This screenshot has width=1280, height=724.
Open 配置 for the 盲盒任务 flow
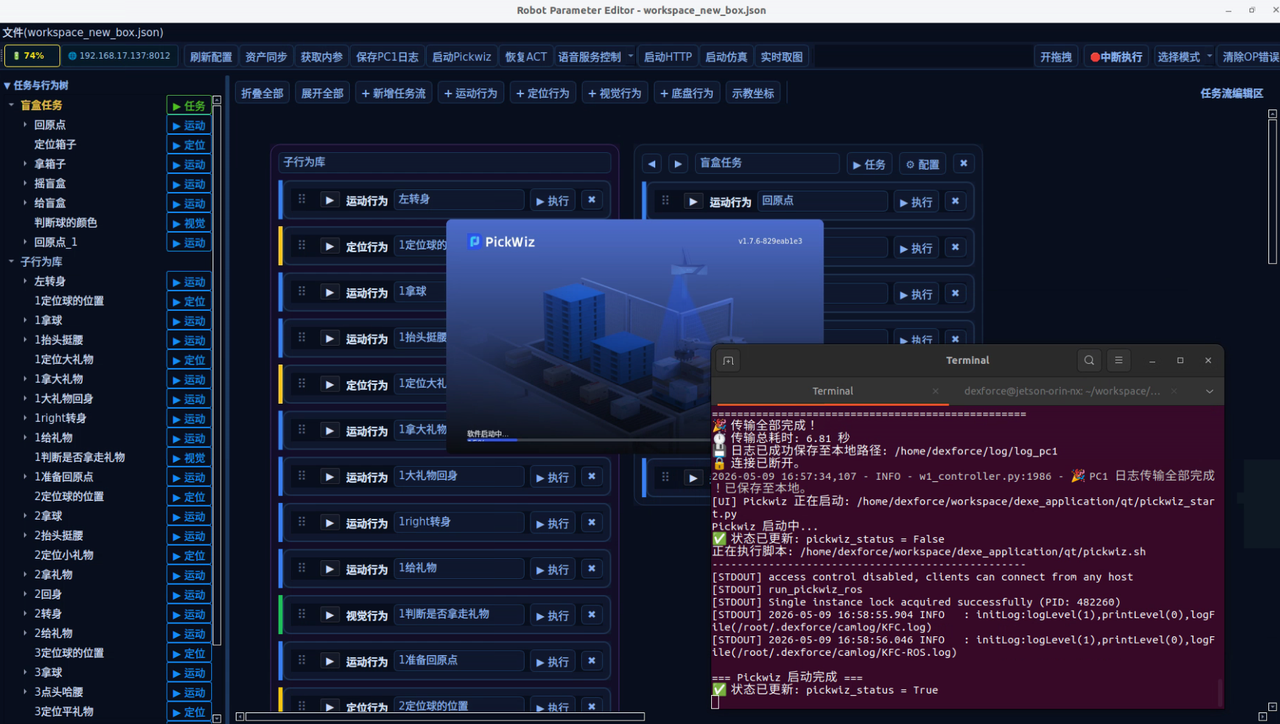pyautogui.click(x=922, y=164)
